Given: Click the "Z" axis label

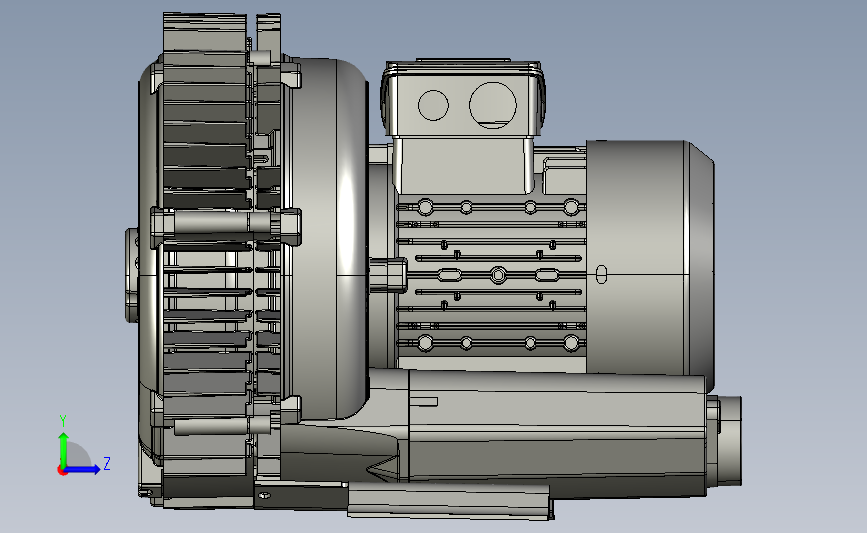Looking at the screenshot, I should coord(107,463).
